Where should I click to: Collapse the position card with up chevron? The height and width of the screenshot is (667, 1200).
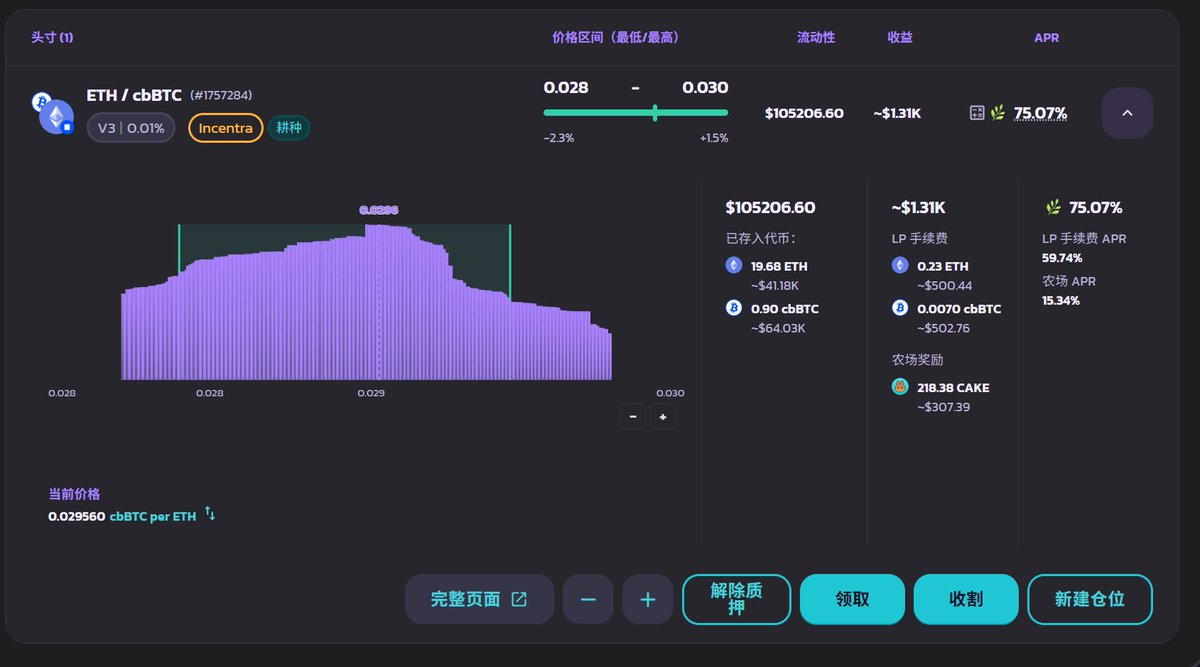click(x=1127, y=113)
